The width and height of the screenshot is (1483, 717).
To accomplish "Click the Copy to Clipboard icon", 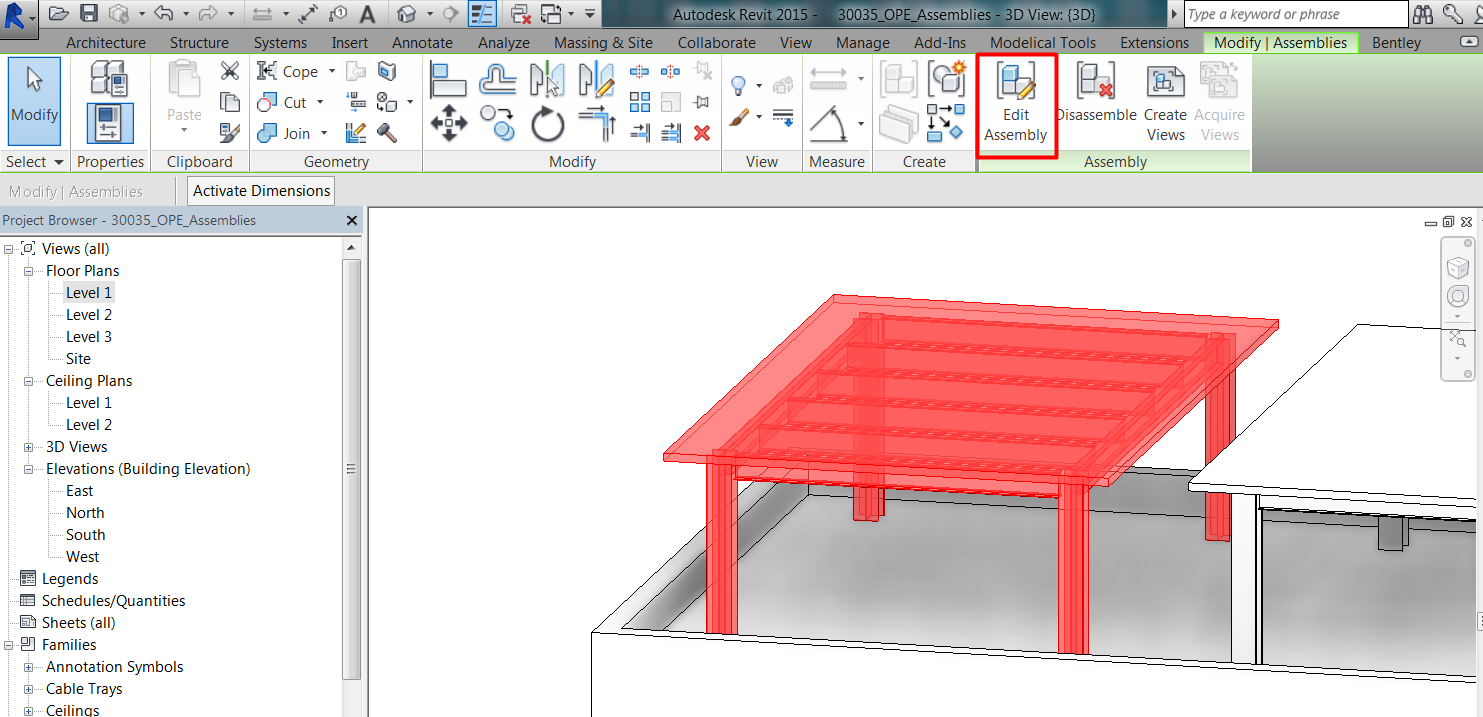I will 230,102.
